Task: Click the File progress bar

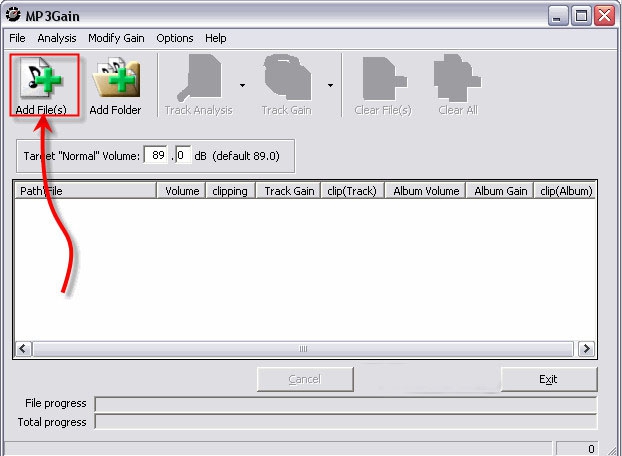Action: pos(346,404)
